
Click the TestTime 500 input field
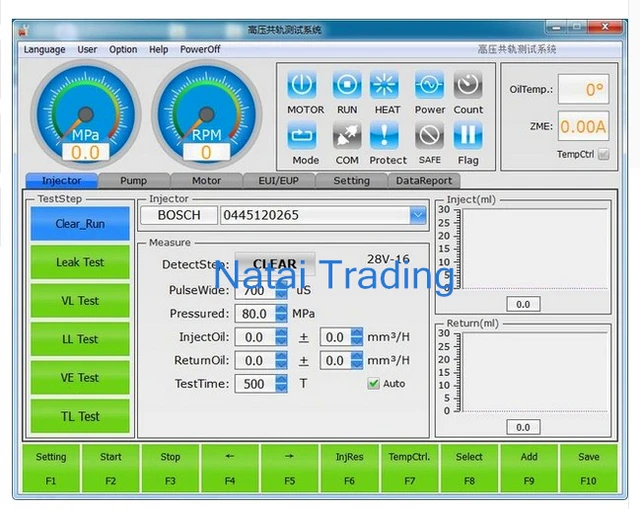click(x=256, y=384)
